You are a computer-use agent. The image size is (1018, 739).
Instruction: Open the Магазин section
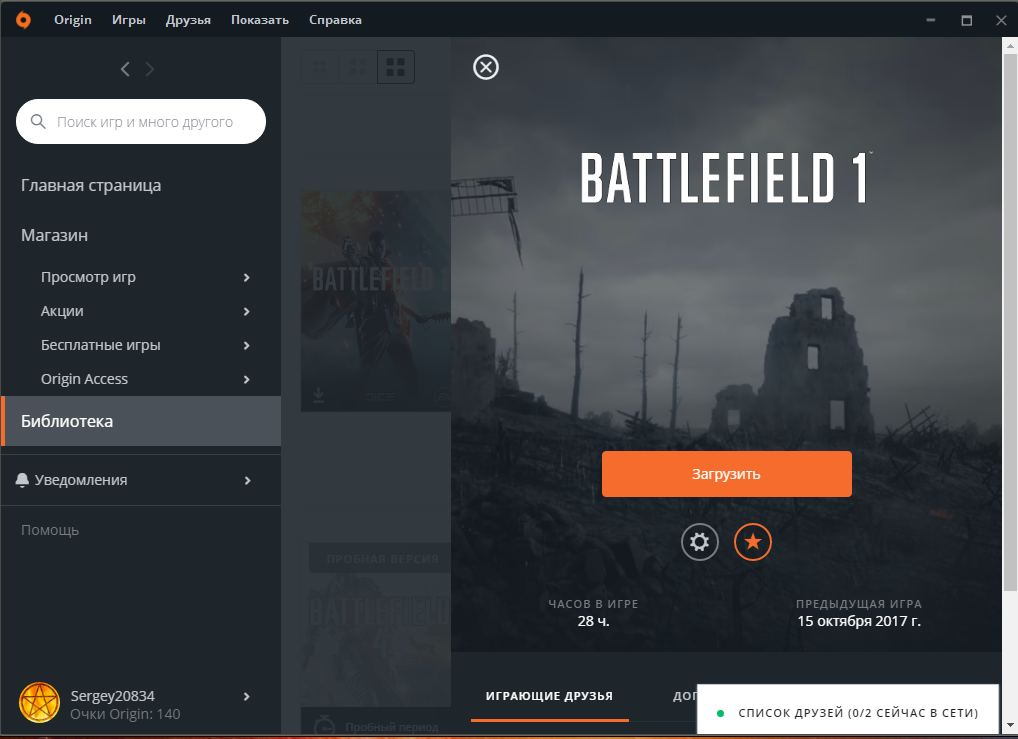[55, 235]
